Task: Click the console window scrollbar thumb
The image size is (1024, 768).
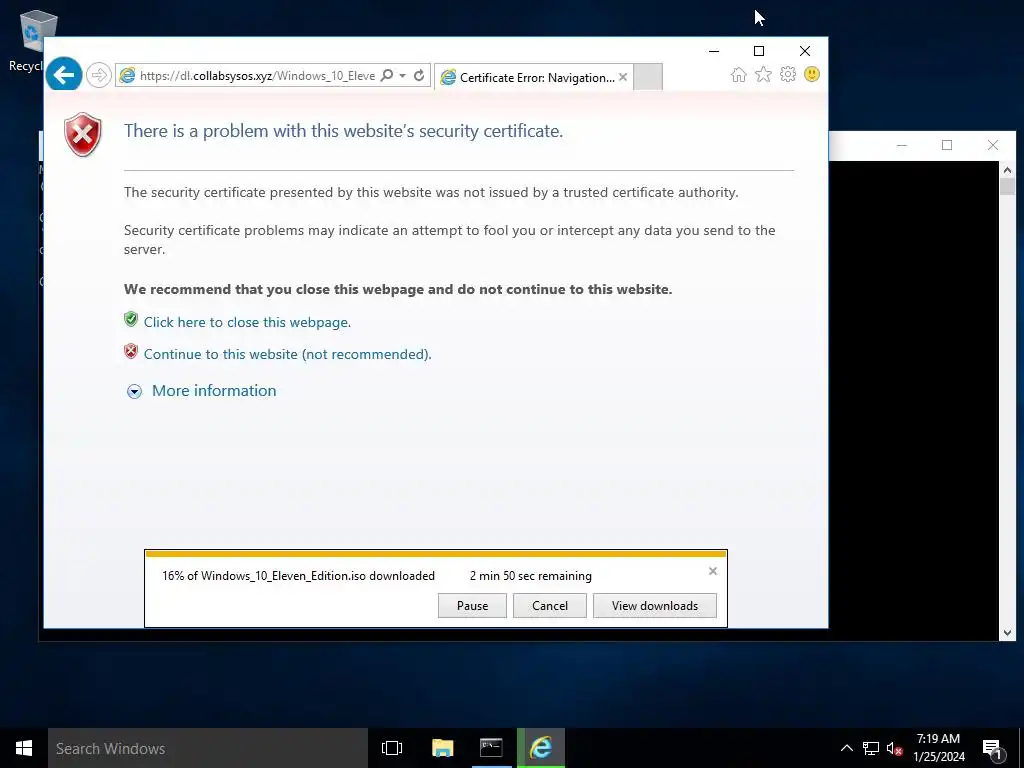Action: click(x=1007, y=186)
